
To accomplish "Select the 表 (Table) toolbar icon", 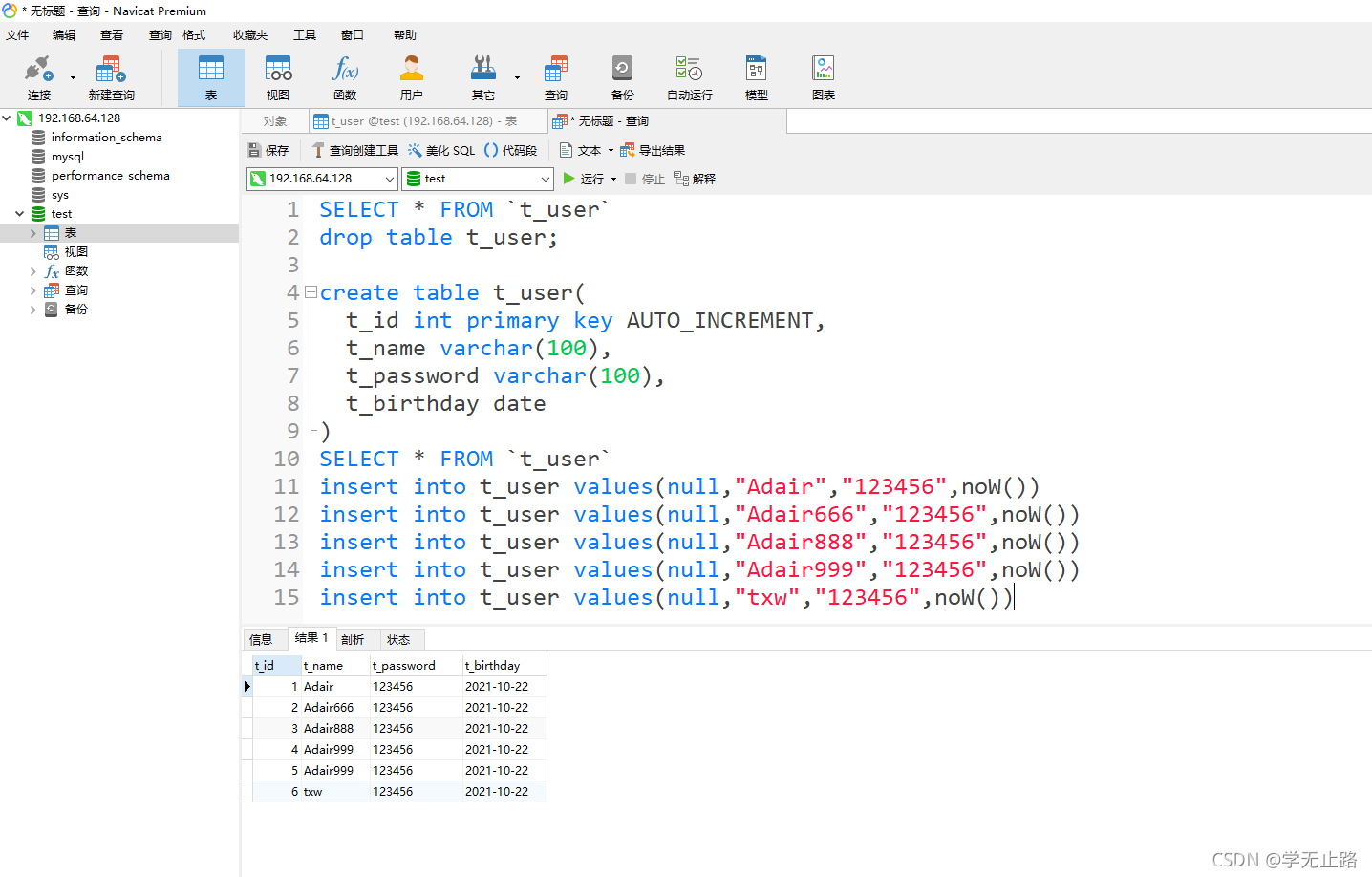I will [211, 77].
